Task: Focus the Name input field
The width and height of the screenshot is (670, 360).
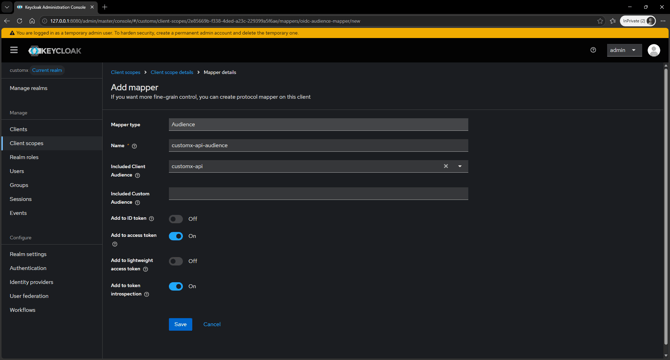Action: 318,146
